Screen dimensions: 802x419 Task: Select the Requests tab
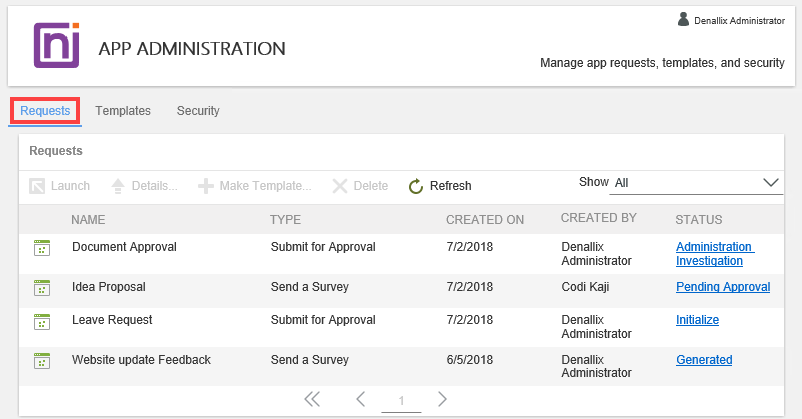[x=45, y=111]
